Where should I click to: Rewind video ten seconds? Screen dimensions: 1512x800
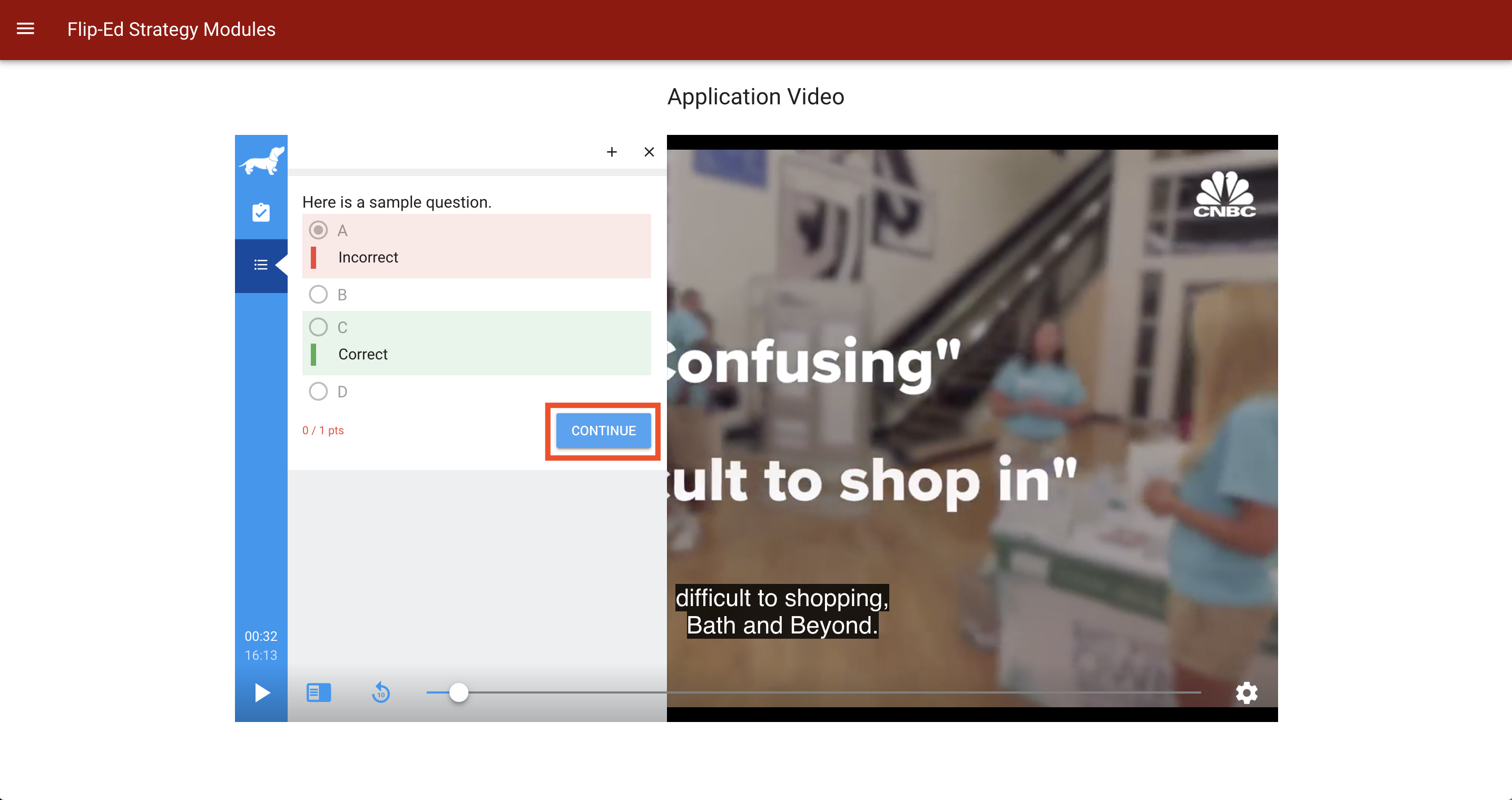coord(381,692)
